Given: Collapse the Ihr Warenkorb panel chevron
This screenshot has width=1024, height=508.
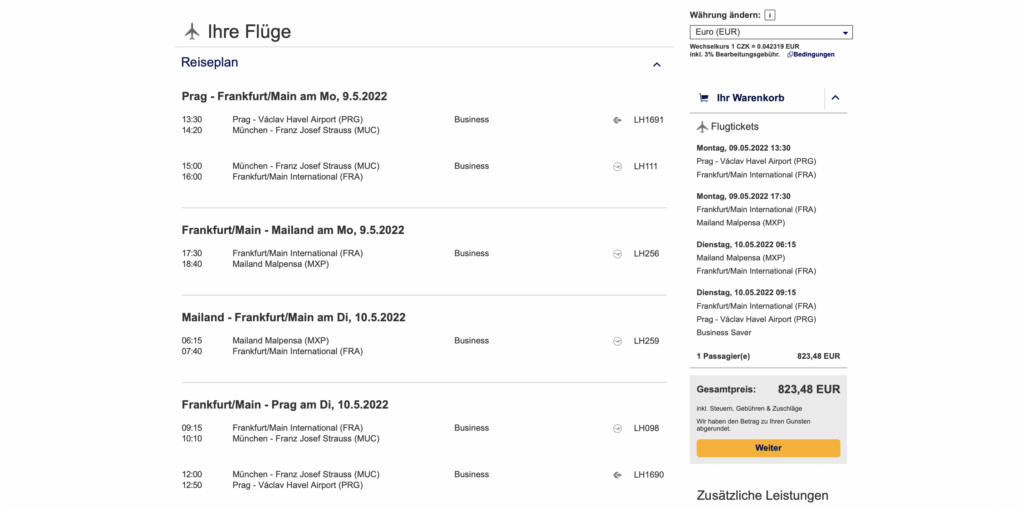Looking at the screenshot, I should (x=836, y=98).
